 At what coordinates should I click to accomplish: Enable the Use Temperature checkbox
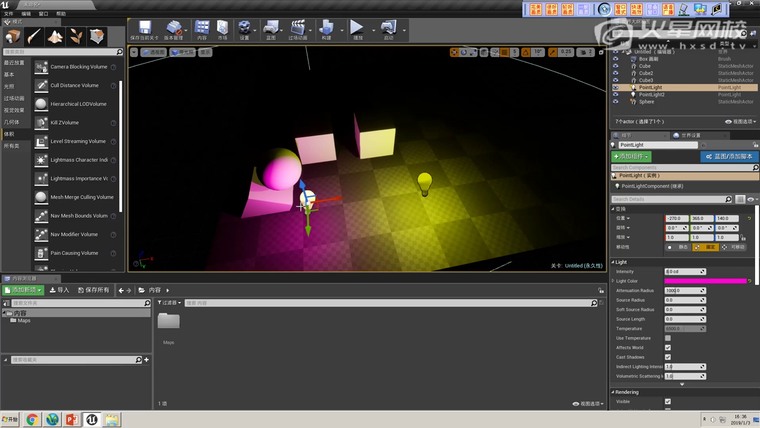668,338
